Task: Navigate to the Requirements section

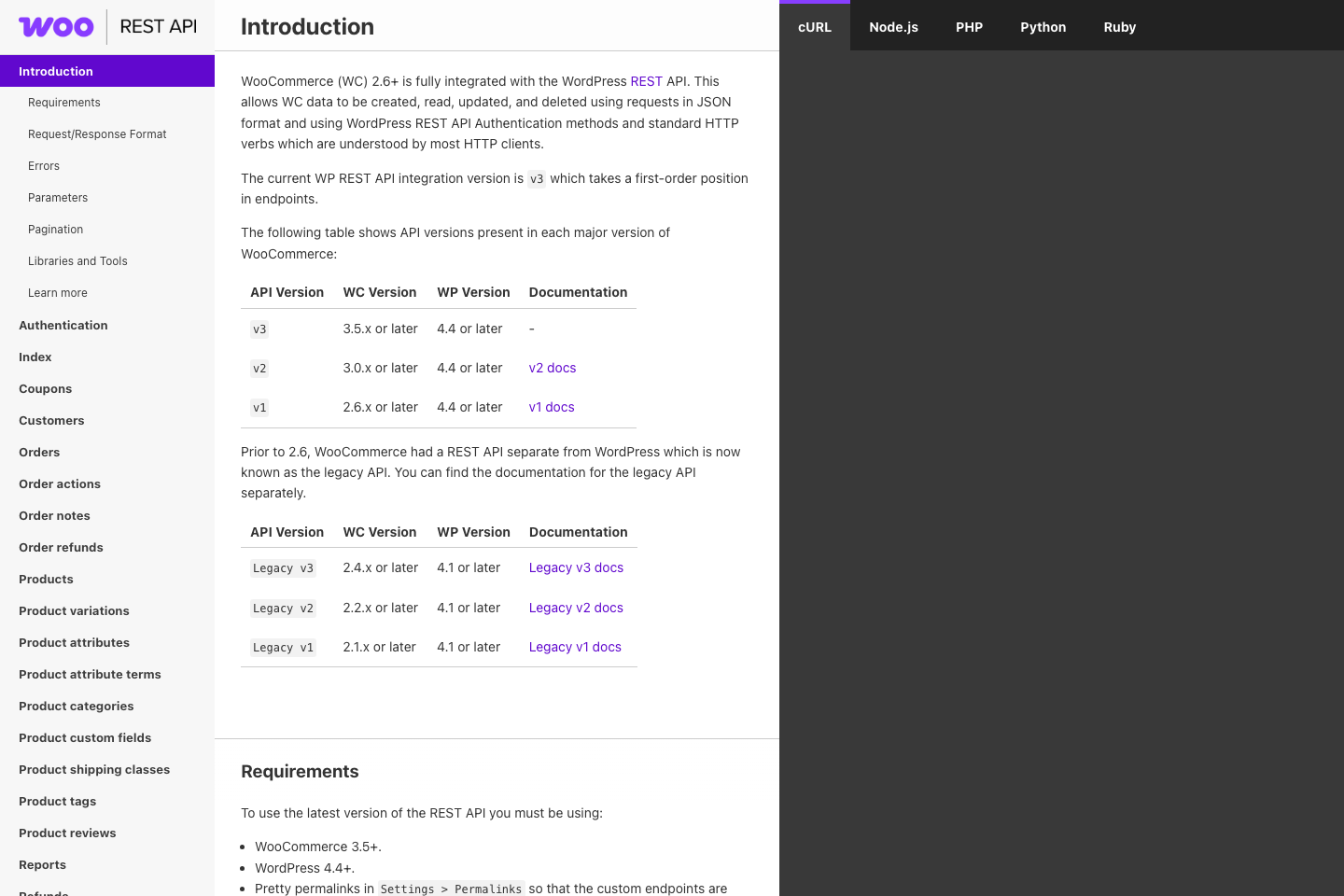Action: (x=63, y=102)
